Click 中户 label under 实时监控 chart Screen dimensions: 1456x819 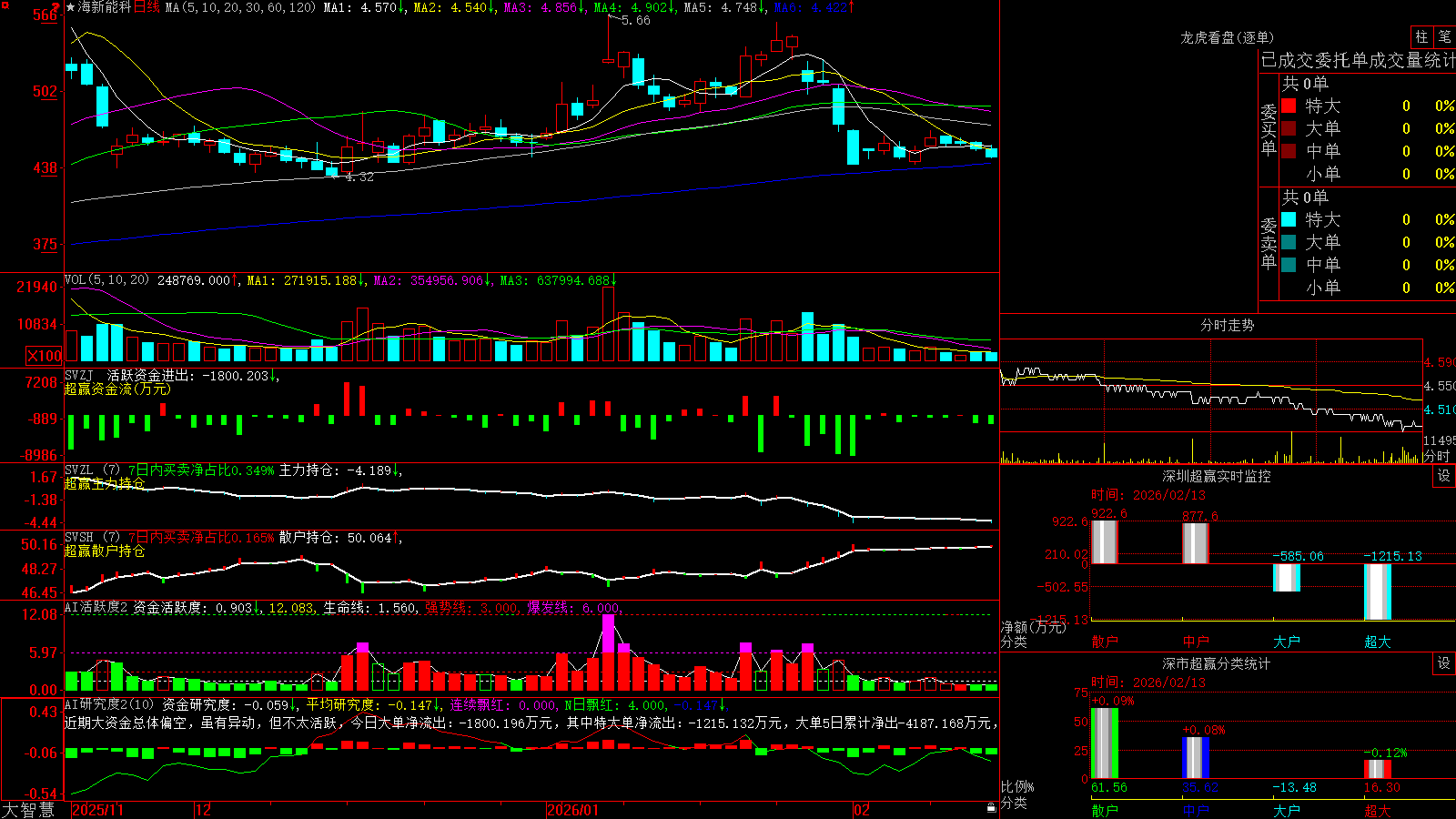tap(1196, 642)
